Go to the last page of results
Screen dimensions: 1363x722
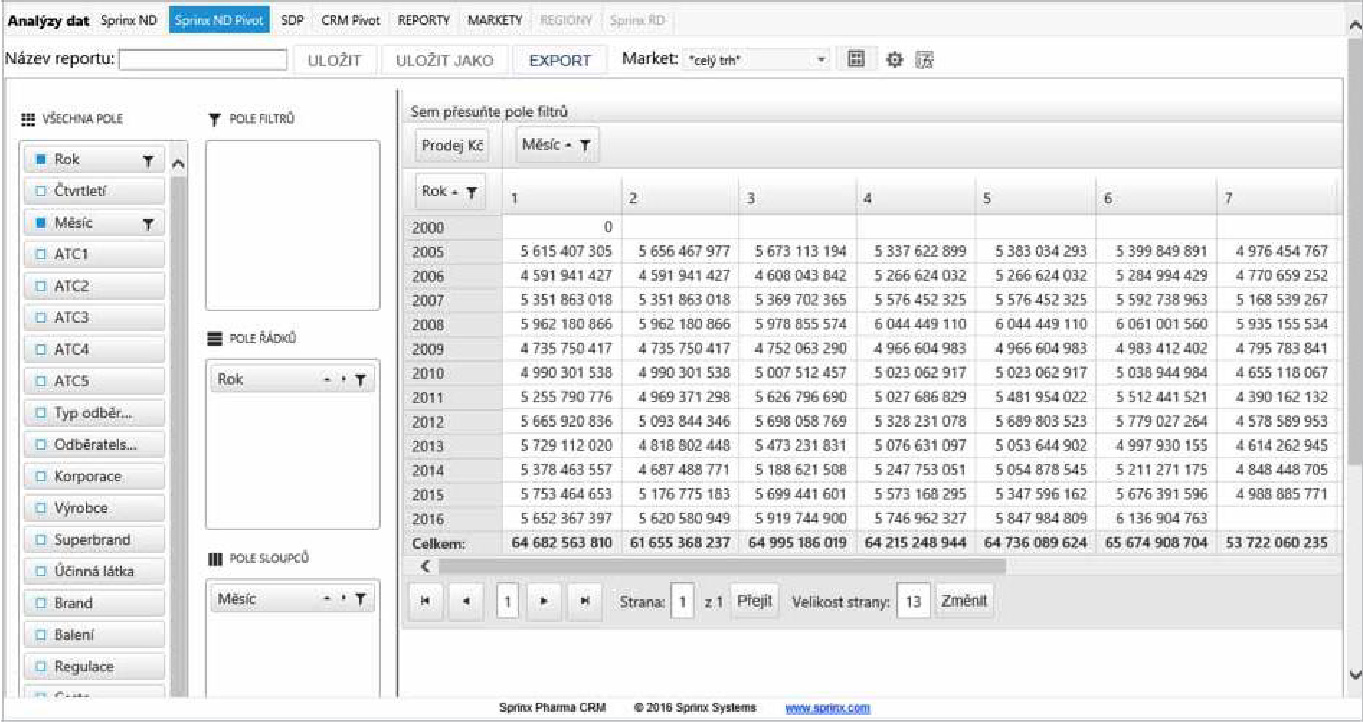pyautogui.click(x=584, y=602)
